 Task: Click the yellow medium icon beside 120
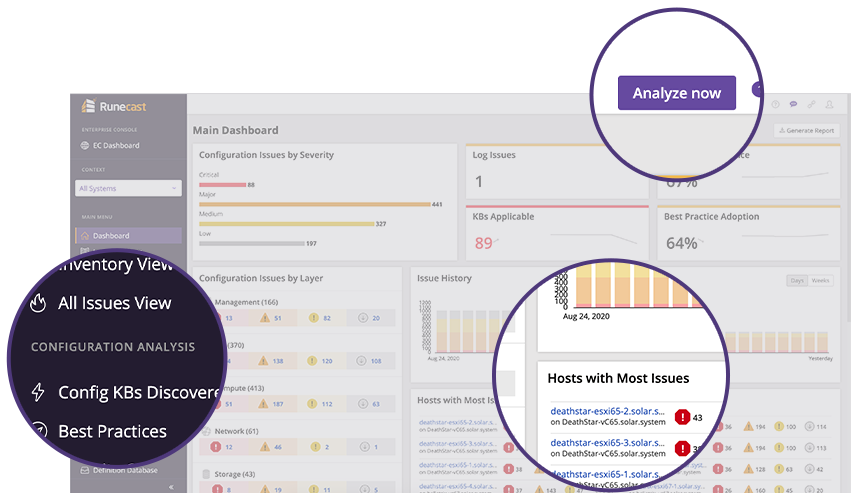pyautogui.click(x=312, y=361)
